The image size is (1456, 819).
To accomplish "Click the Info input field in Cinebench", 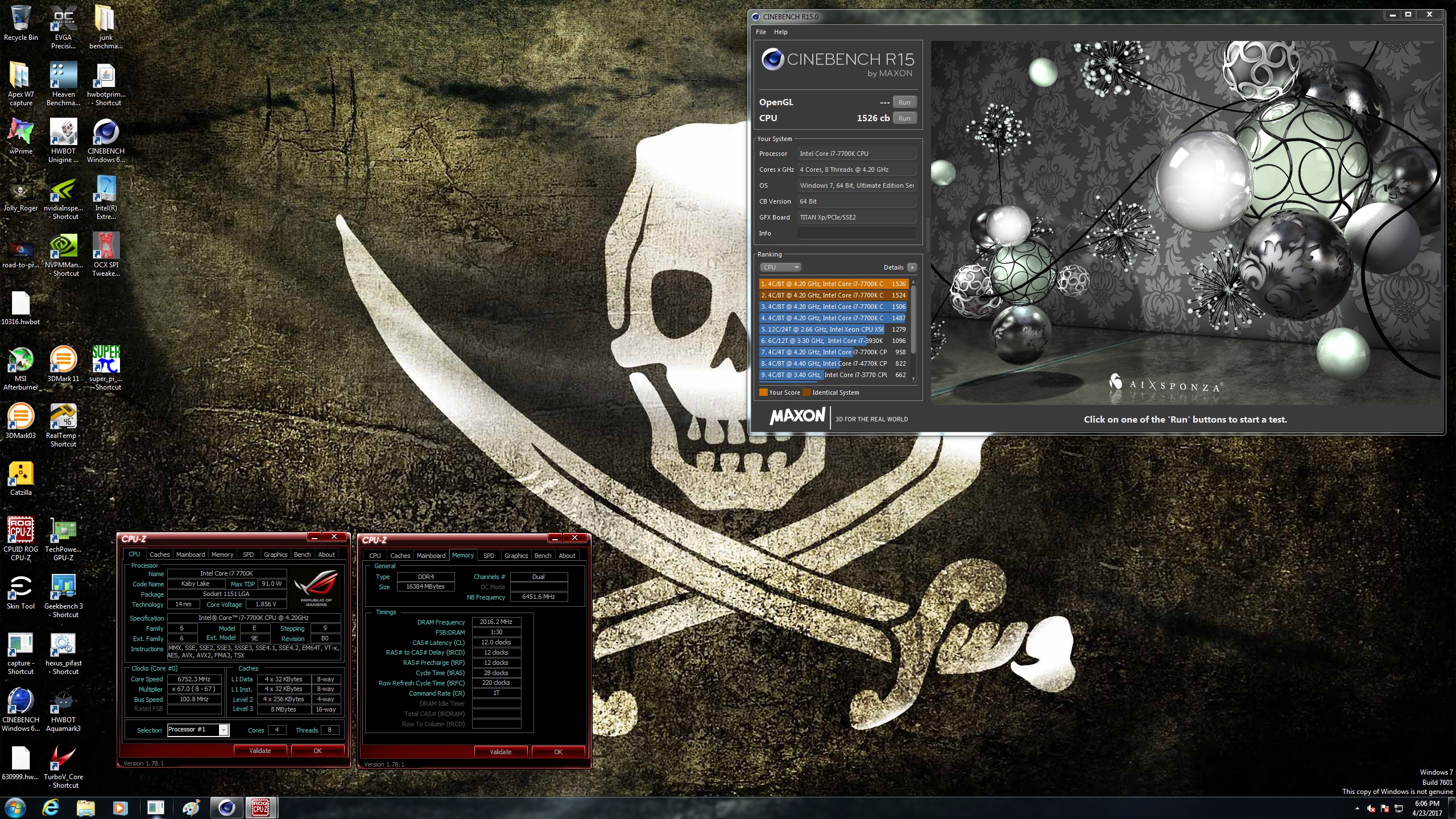I will point(857,233).
